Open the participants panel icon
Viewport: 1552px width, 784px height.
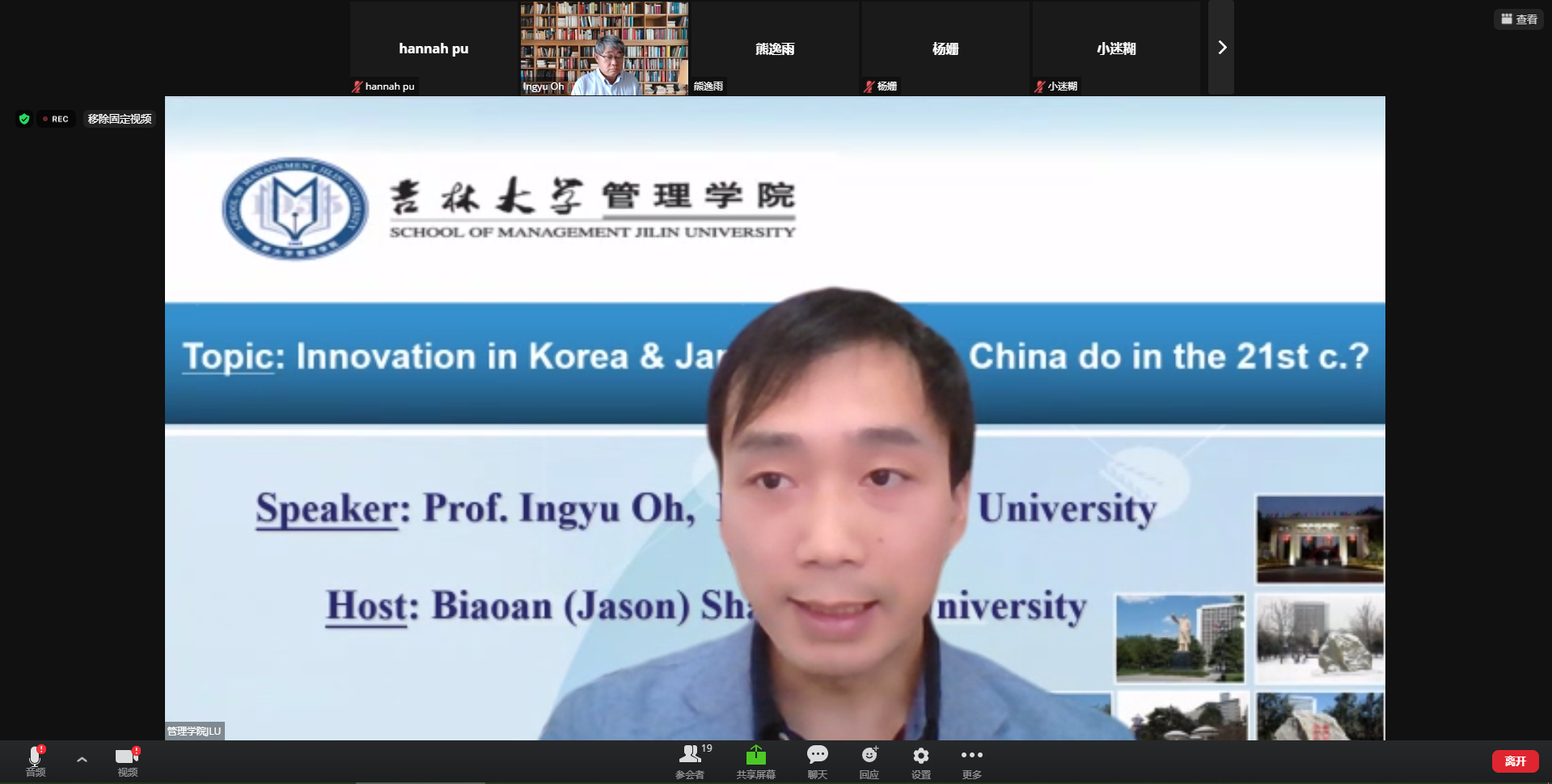tap(690, 755)
